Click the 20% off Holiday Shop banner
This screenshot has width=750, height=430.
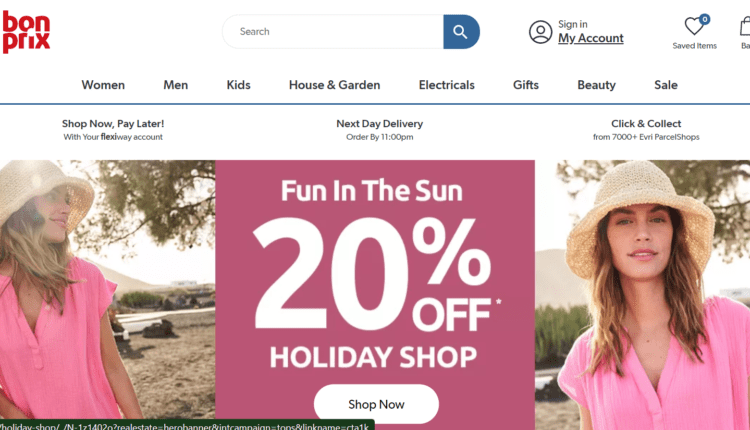coord(375,277)
